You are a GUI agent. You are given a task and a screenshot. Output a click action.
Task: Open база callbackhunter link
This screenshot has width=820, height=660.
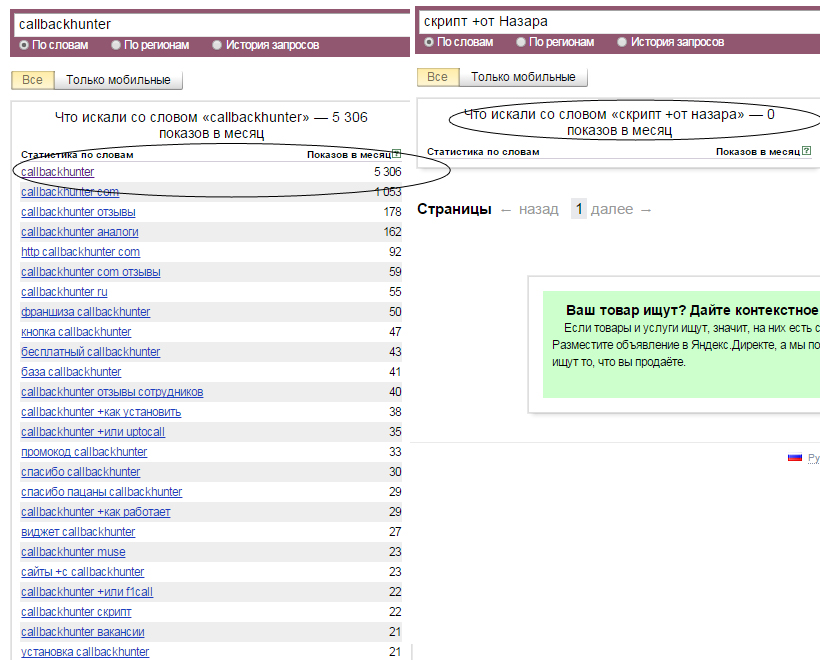tap(71, 372)
